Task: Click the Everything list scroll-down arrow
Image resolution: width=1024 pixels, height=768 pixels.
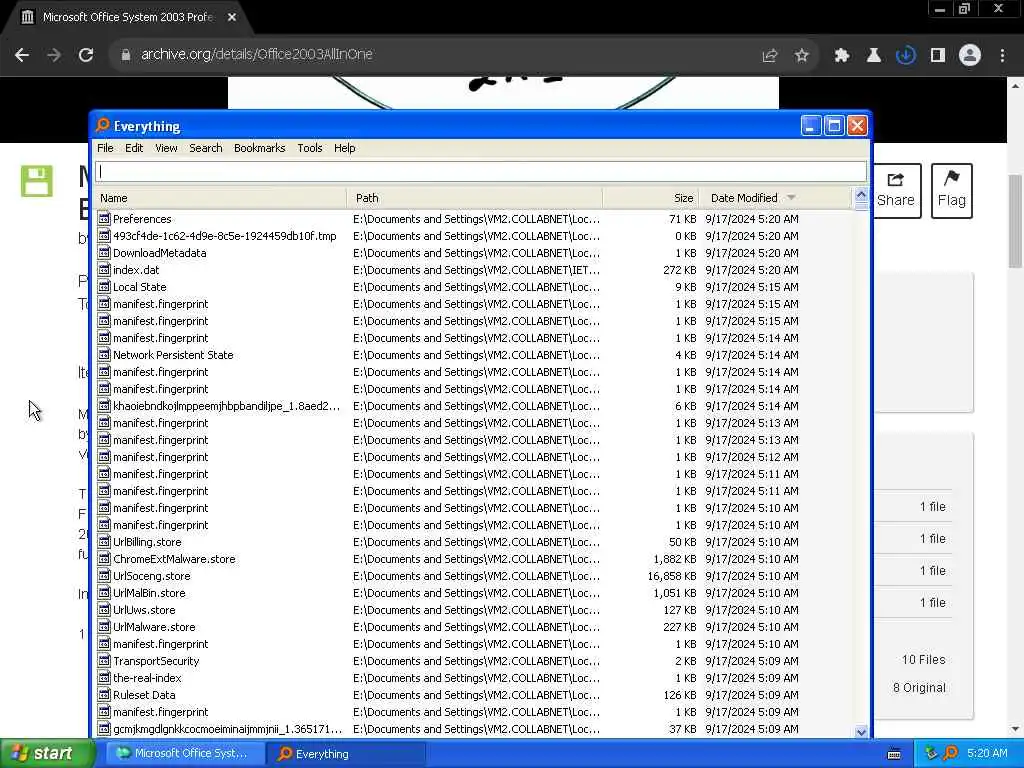Action: tap(861, 731)
